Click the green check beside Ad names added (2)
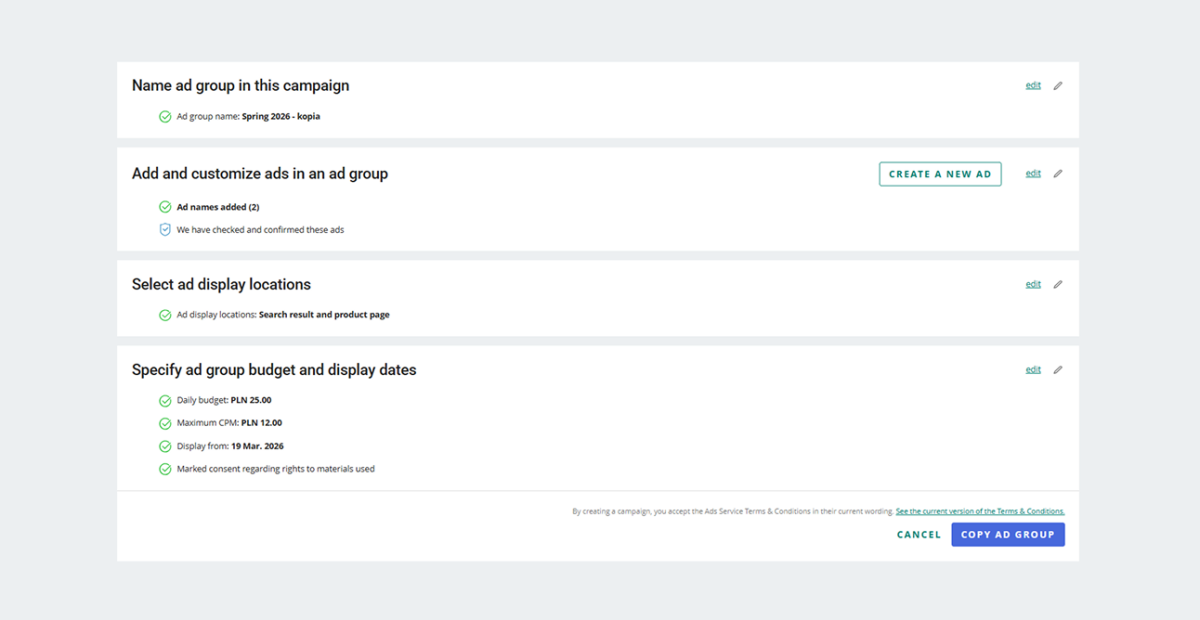The image size is (1200, 620). [165, 207]
